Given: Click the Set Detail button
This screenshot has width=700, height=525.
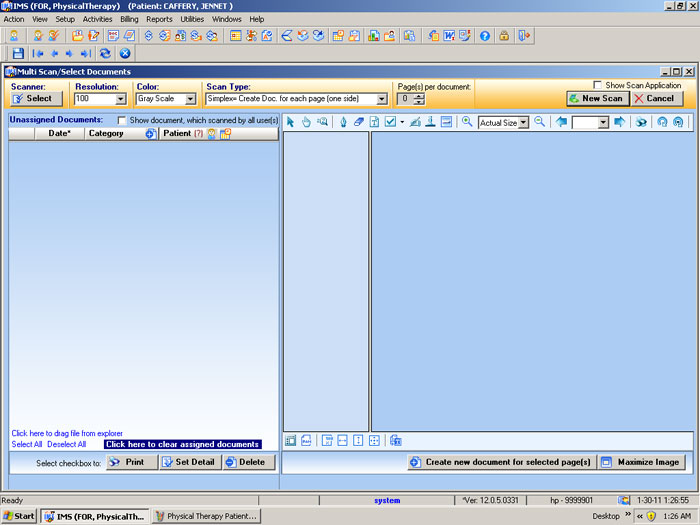Looking at the screenshot, I should [x=191, y=462].
